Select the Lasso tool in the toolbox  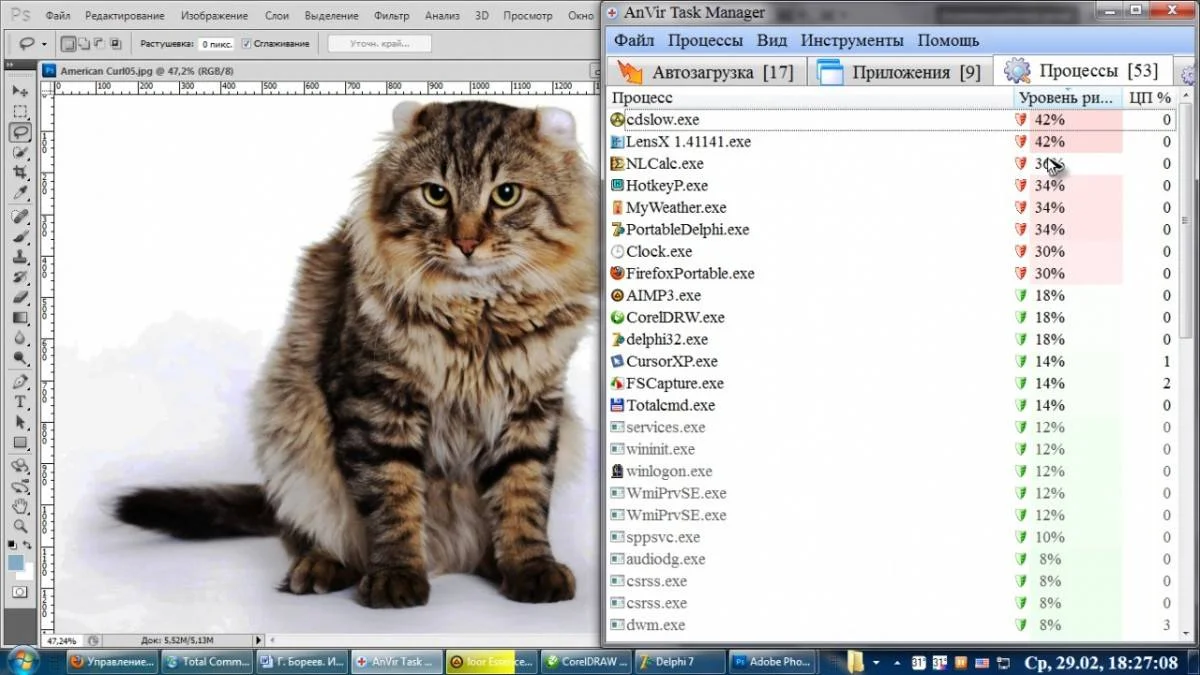(x=20, y=132)
